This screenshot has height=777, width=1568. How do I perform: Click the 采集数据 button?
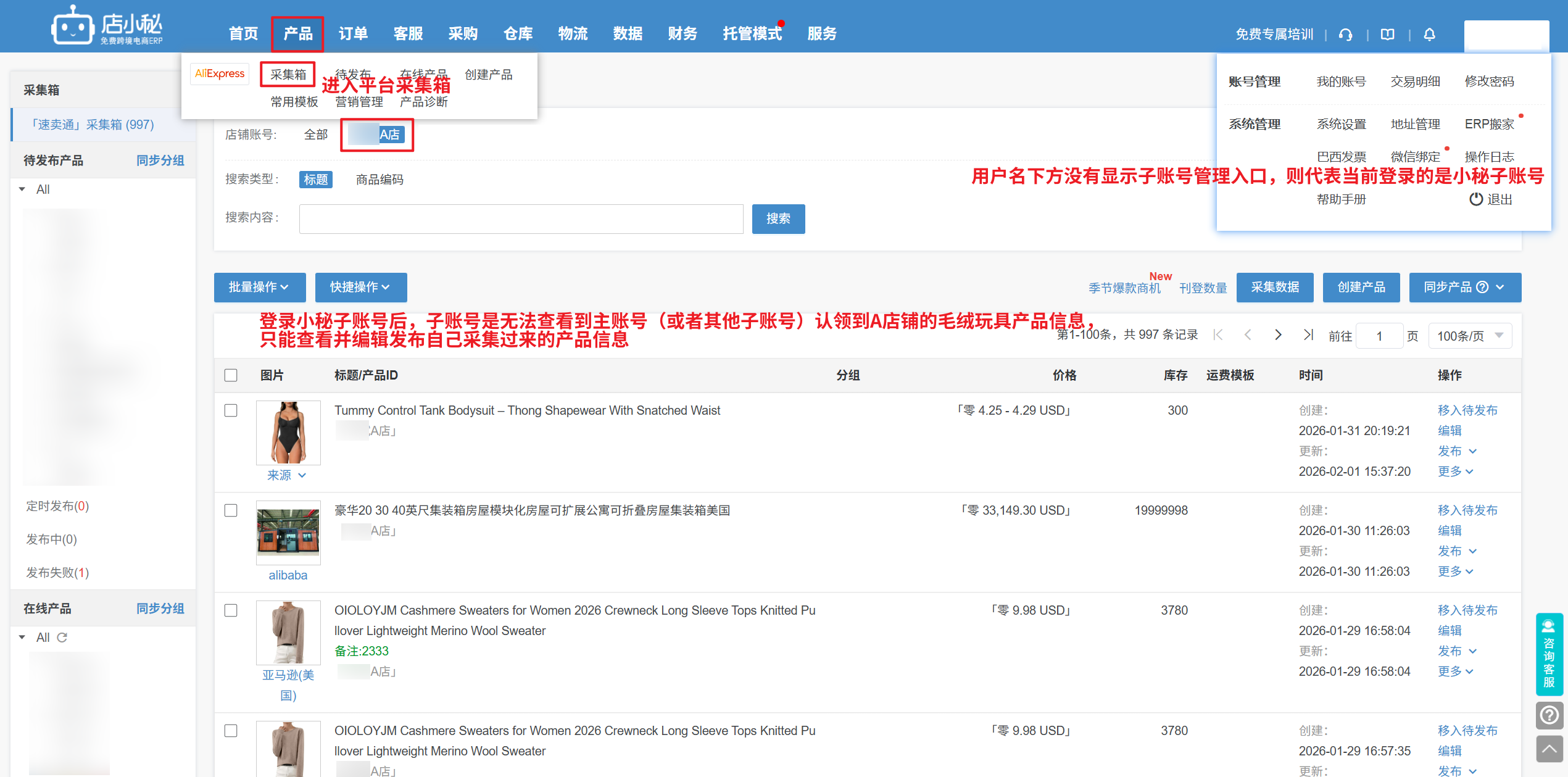pos(1274,287)
